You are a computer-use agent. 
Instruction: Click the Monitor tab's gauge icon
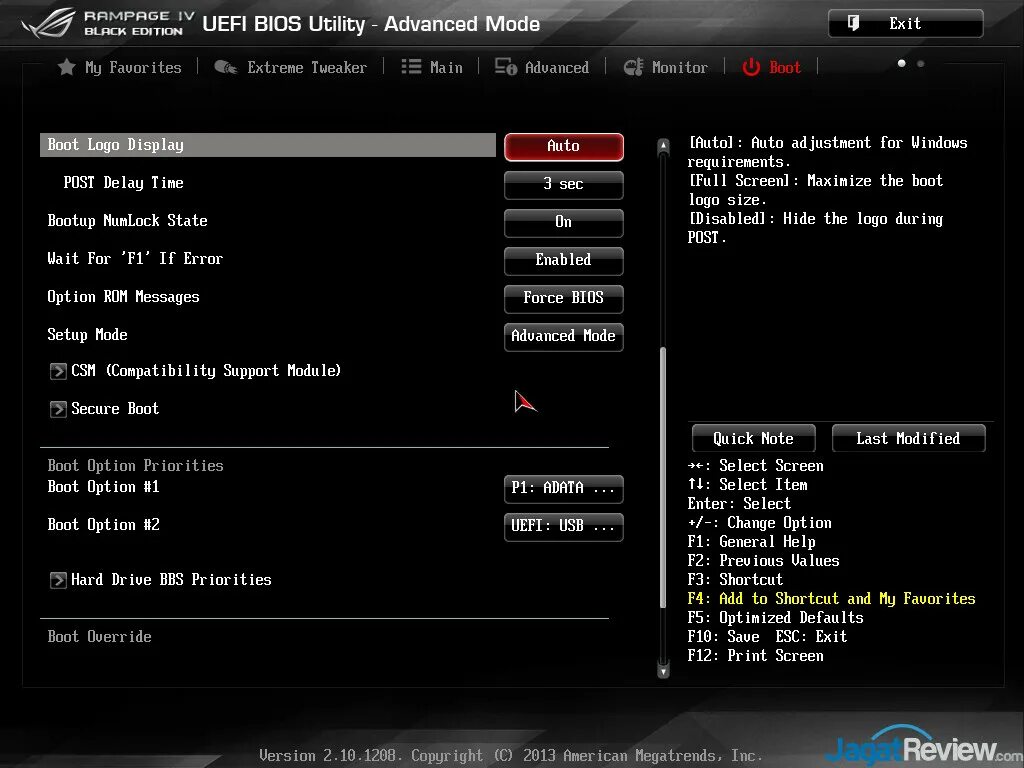633,67
